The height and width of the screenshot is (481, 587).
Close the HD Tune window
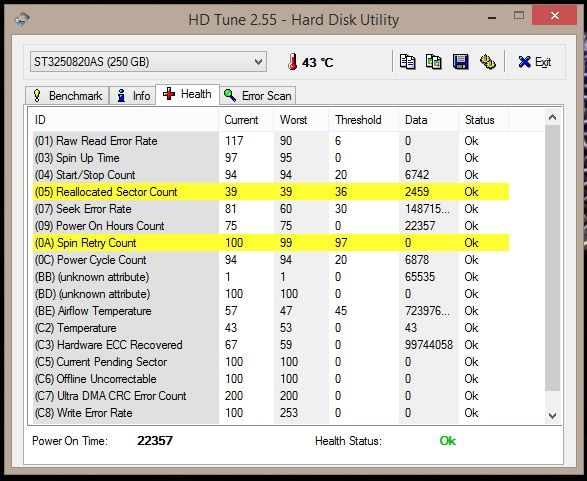coord(555,16)
